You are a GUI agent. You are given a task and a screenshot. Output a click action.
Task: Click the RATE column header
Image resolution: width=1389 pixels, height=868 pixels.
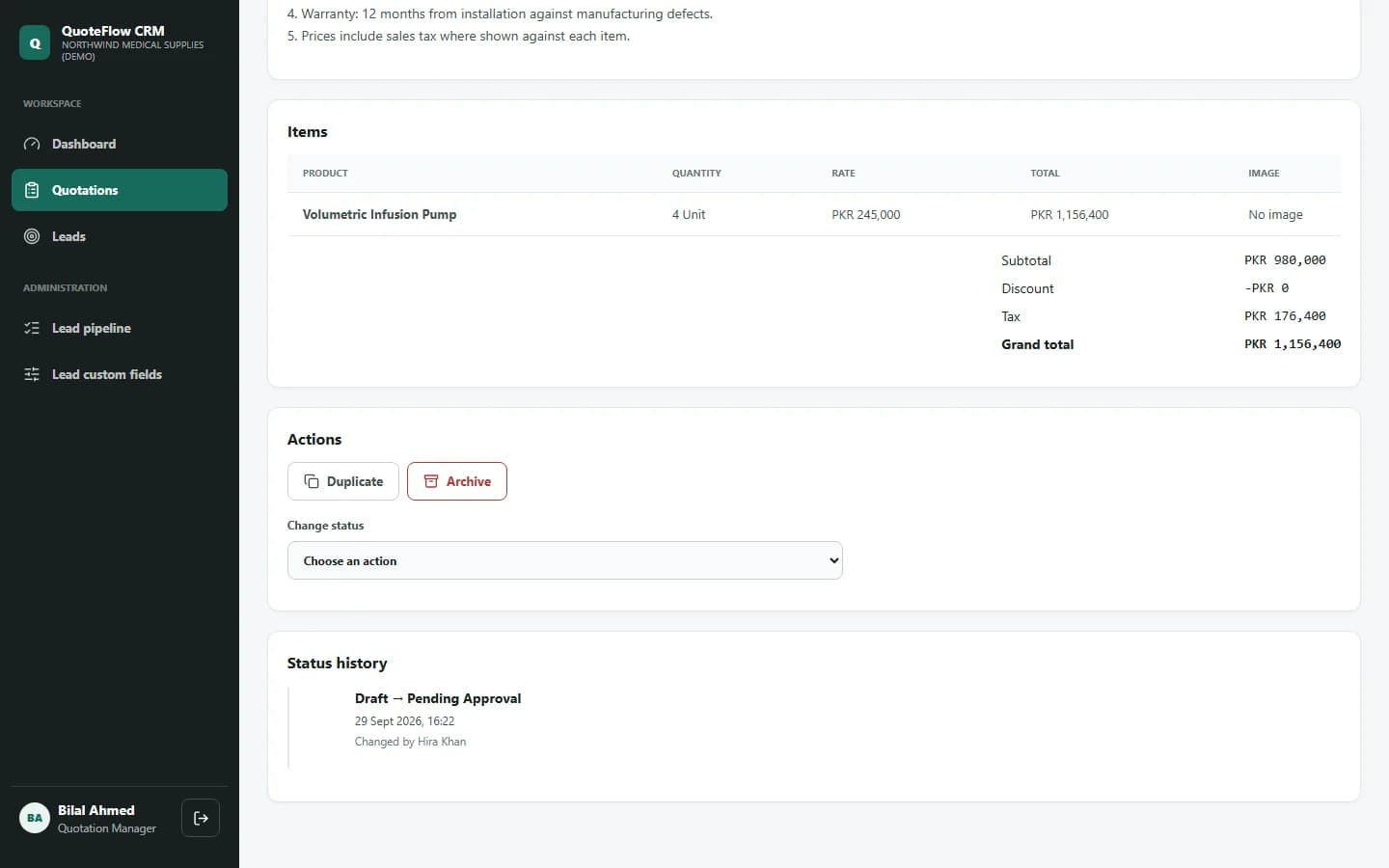[843, 174]
